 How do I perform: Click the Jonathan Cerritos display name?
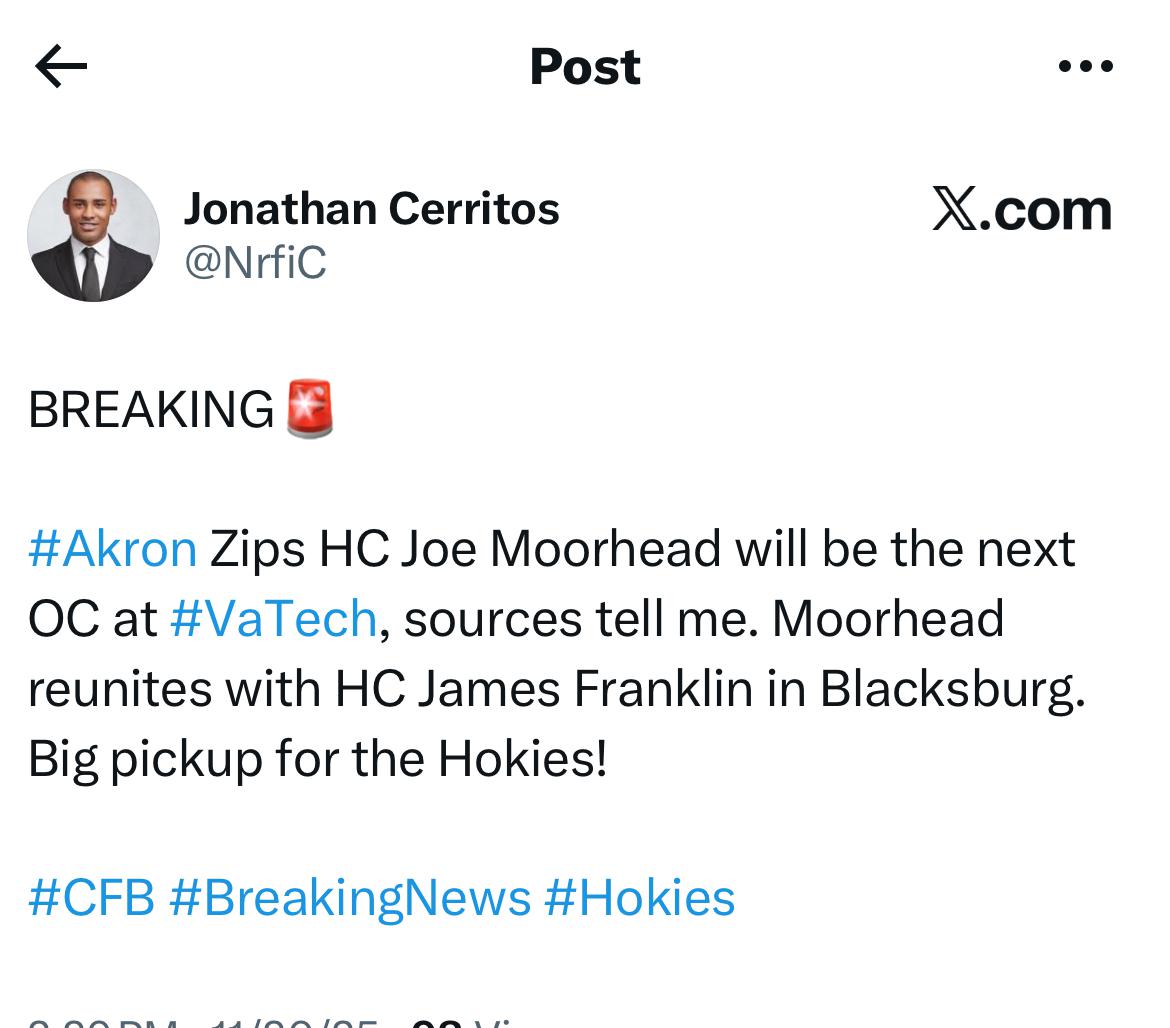pos(371,209)
